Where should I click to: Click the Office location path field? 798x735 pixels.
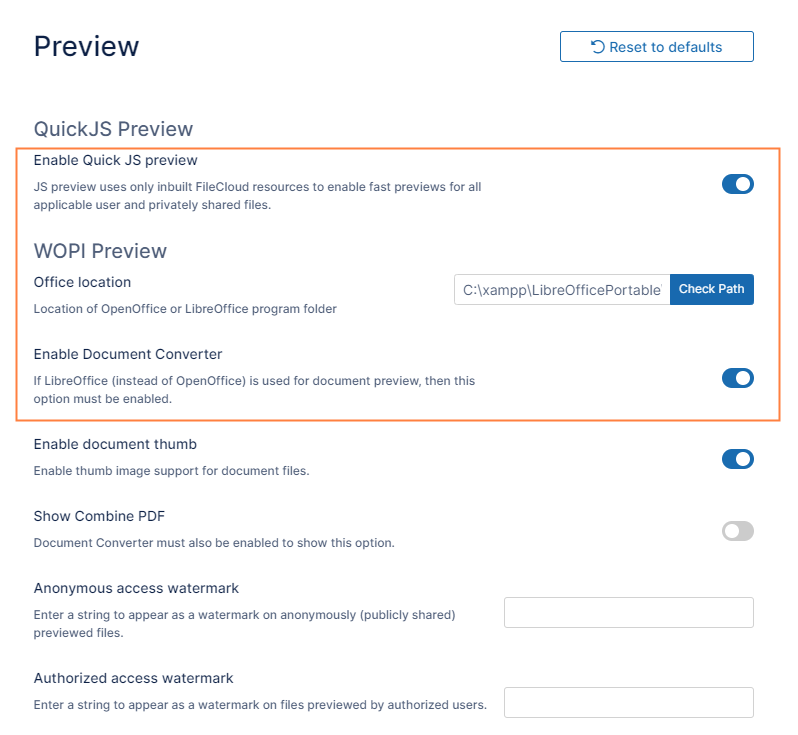click(x=562, y=290)
